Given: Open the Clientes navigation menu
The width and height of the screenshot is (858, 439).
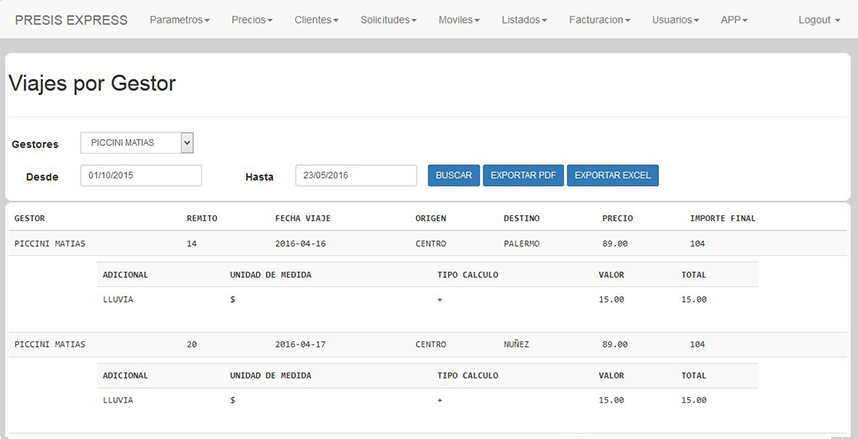Looking at the screenshot, I should pos(317,20).
